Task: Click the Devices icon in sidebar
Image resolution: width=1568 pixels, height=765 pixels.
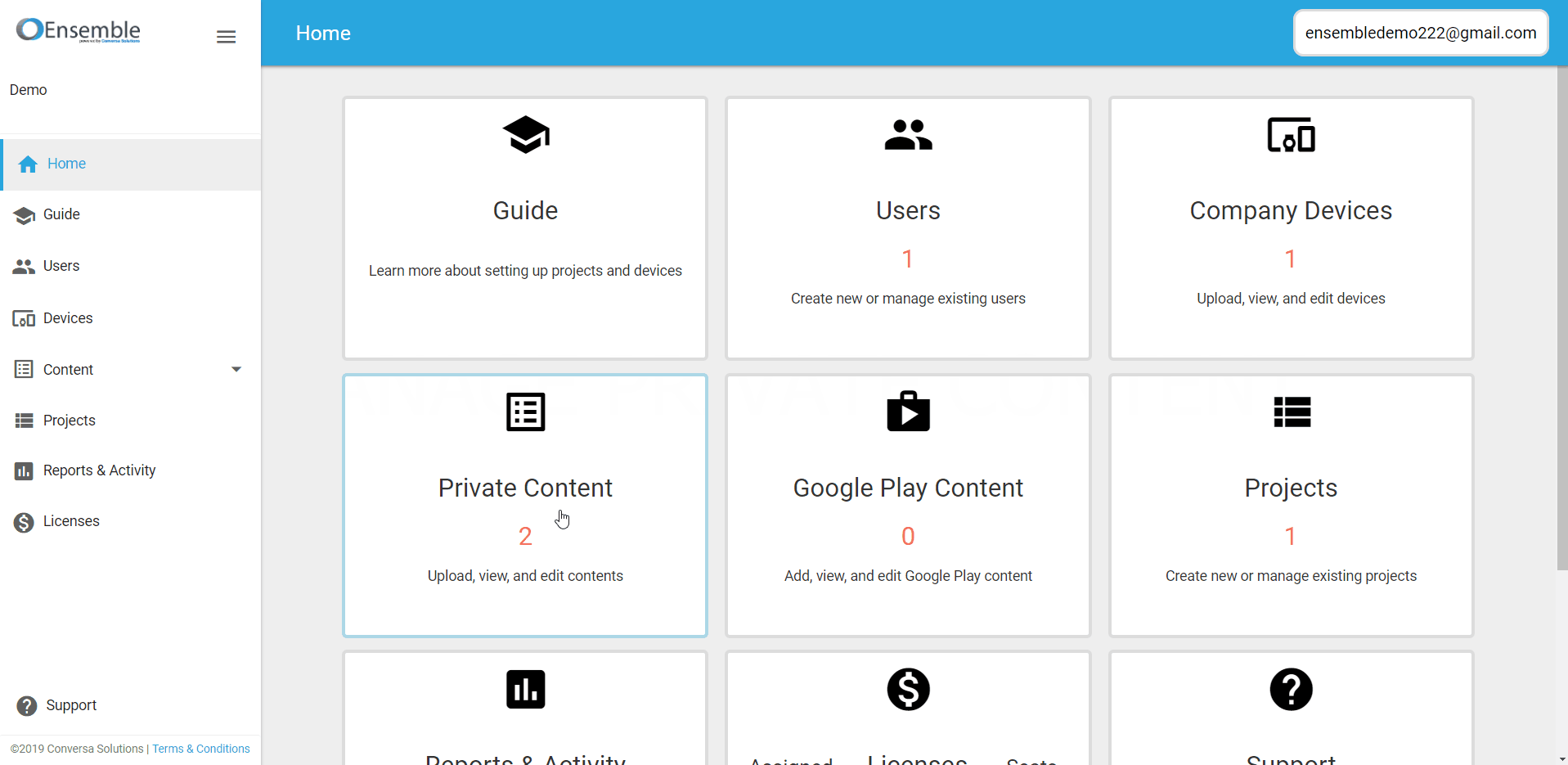Action: pyautogui.click(x=24, y=318)
